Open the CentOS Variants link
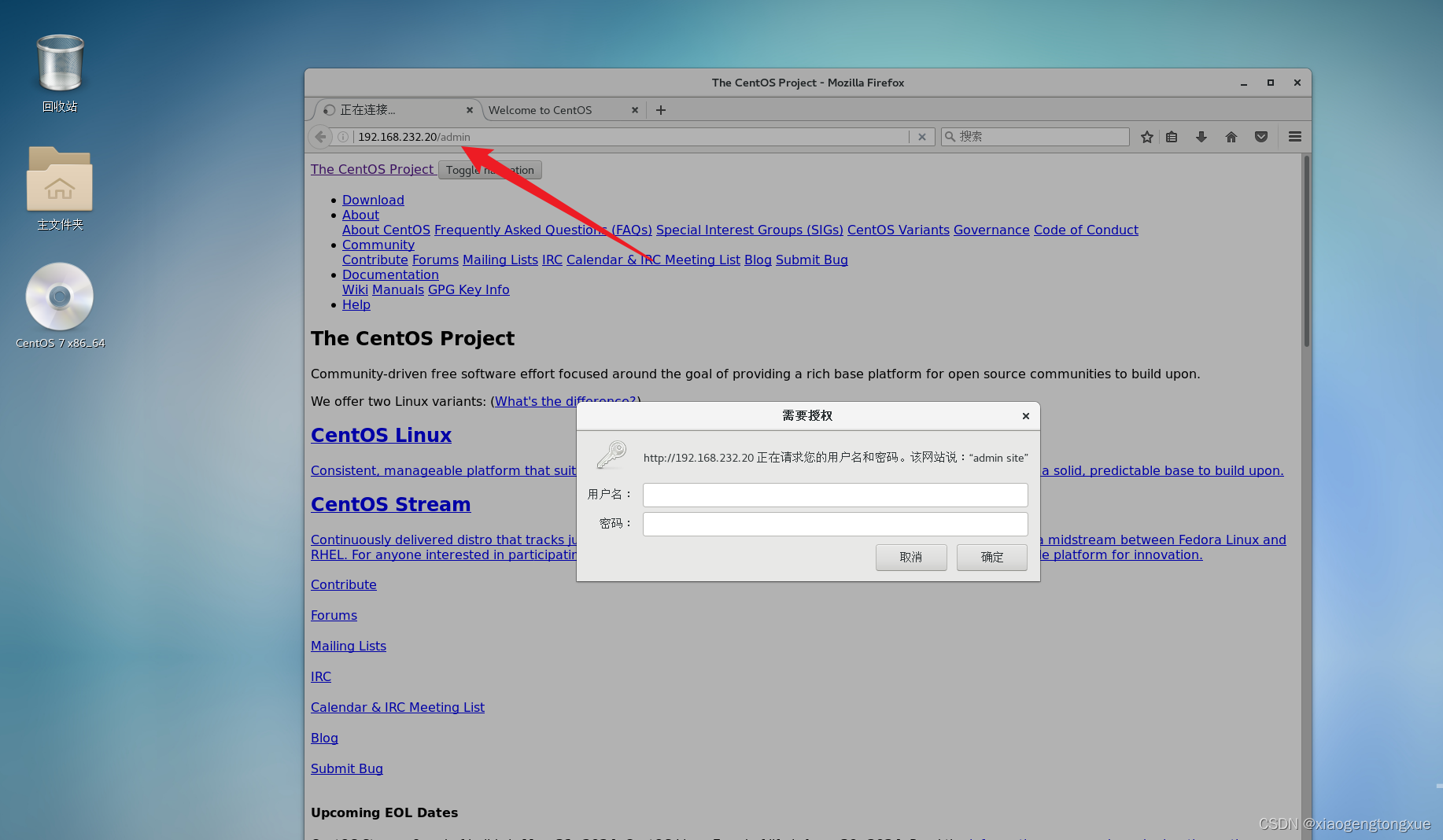The image size is (1443, 840). coord(899,230)
